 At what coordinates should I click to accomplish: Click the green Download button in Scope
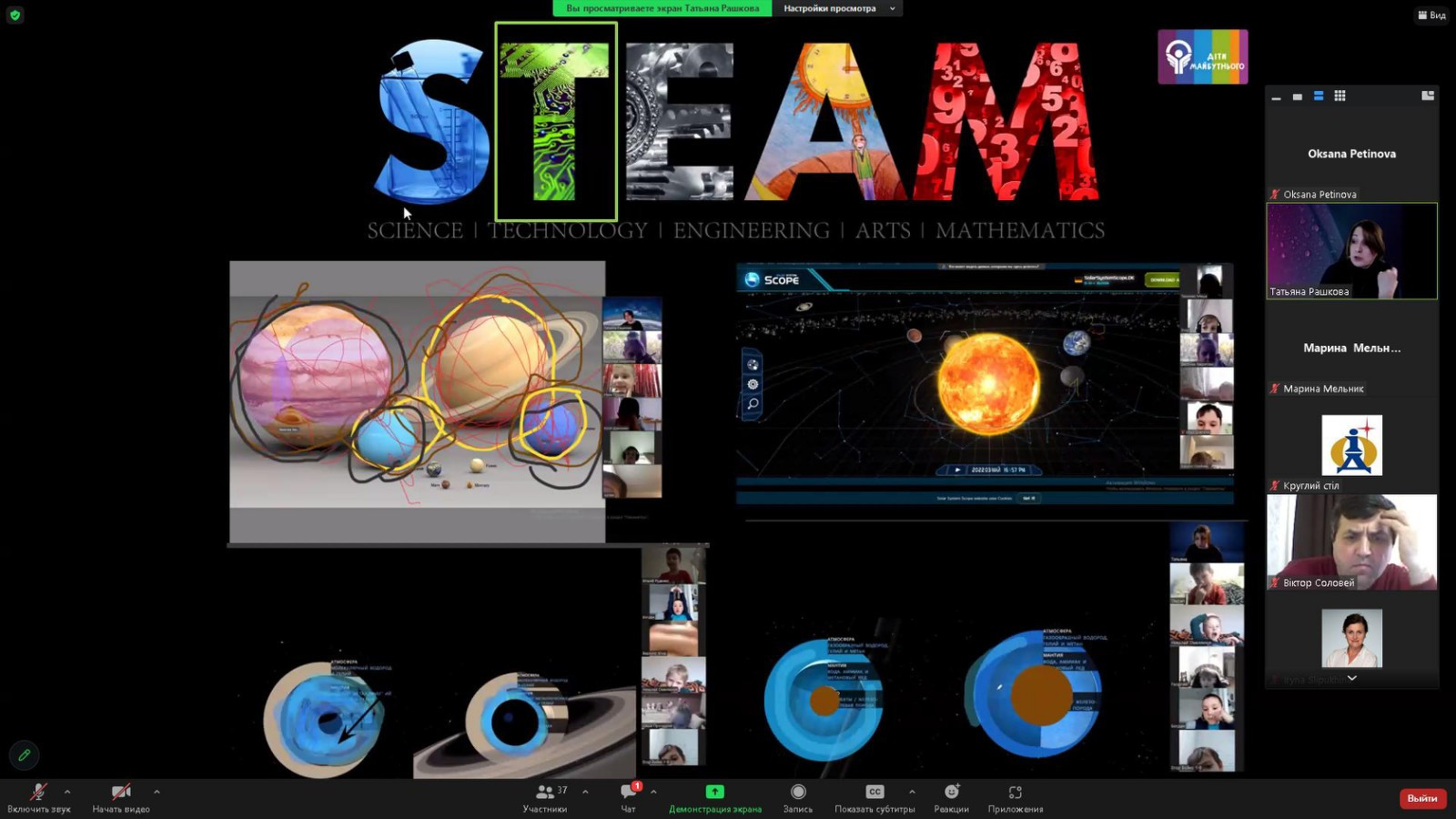tap(1162, 279)
